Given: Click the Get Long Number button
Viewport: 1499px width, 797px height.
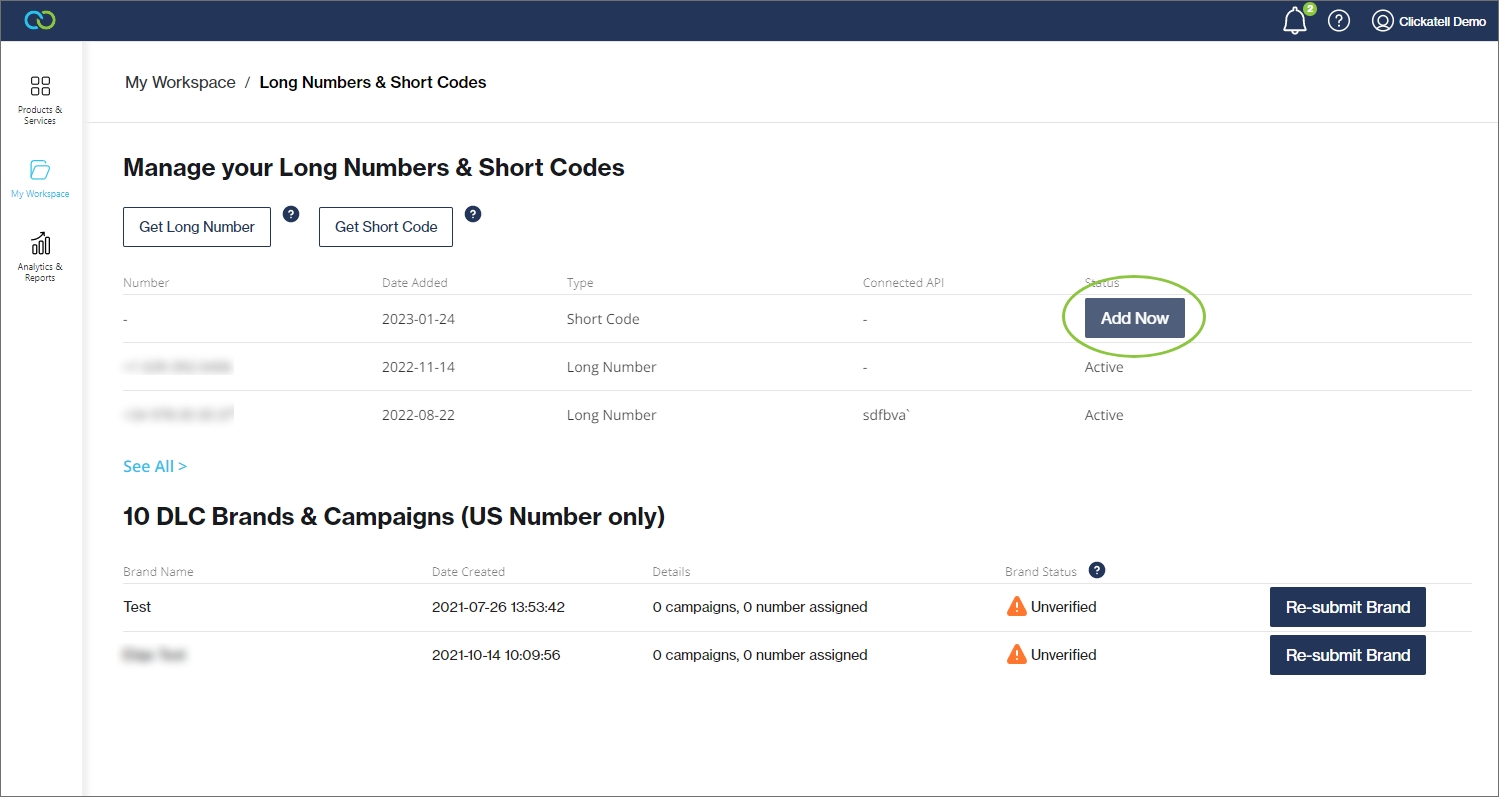Looking at the screenshot, I should click(197, 227).
